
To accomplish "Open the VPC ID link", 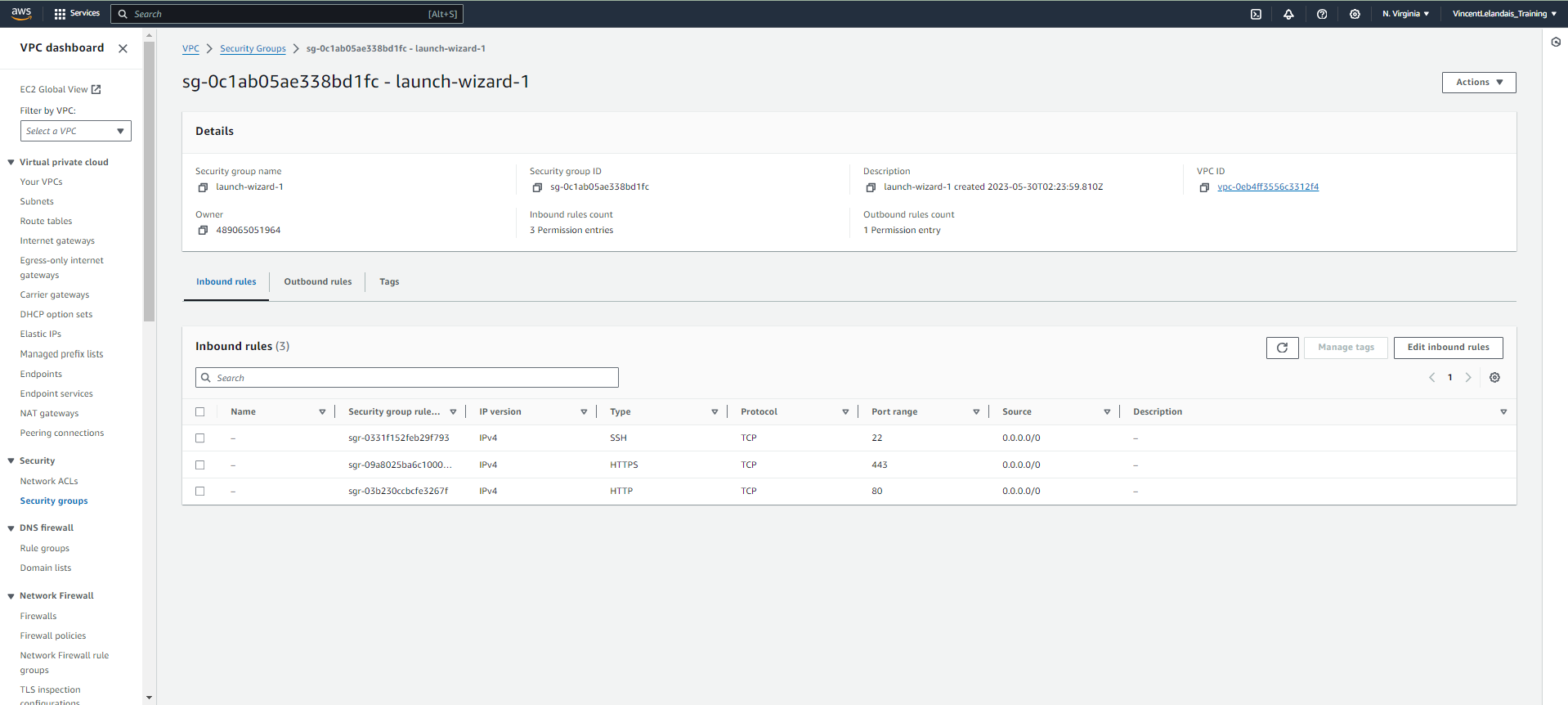I will (1267, 187).
